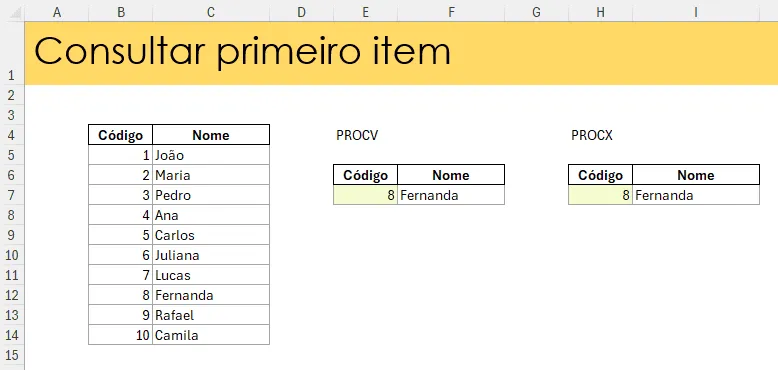
Task: Select the PROCX result cell Fernanda
Action: (x=696, y=195)
